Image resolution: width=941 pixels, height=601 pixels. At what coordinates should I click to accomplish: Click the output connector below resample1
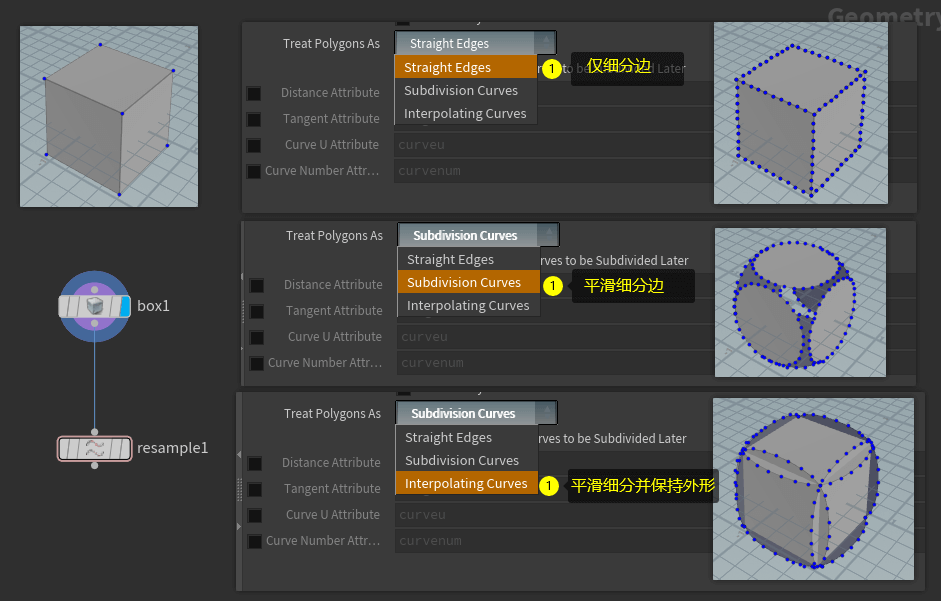[x=95, y=465]
